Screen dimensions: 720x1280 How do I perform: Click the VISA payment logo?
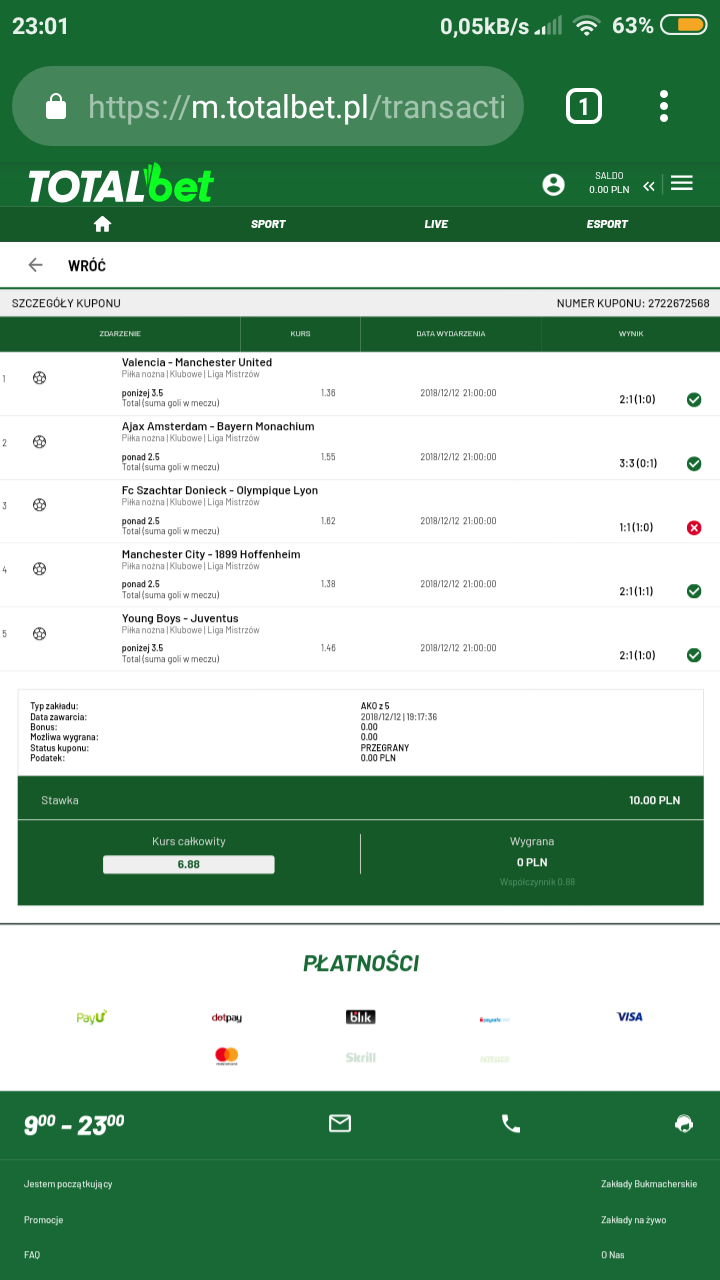tap(630, 1017)
